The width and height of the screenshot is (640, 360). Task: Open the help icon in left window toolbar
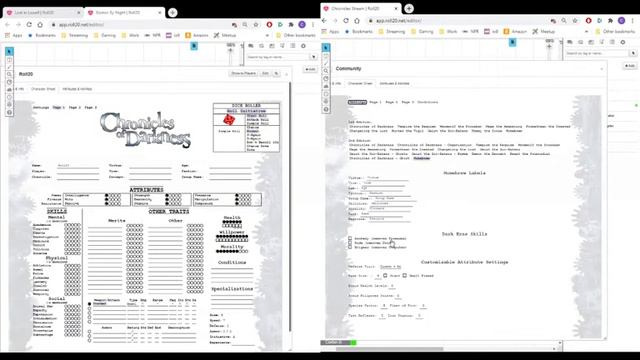(x=9, y=112)
